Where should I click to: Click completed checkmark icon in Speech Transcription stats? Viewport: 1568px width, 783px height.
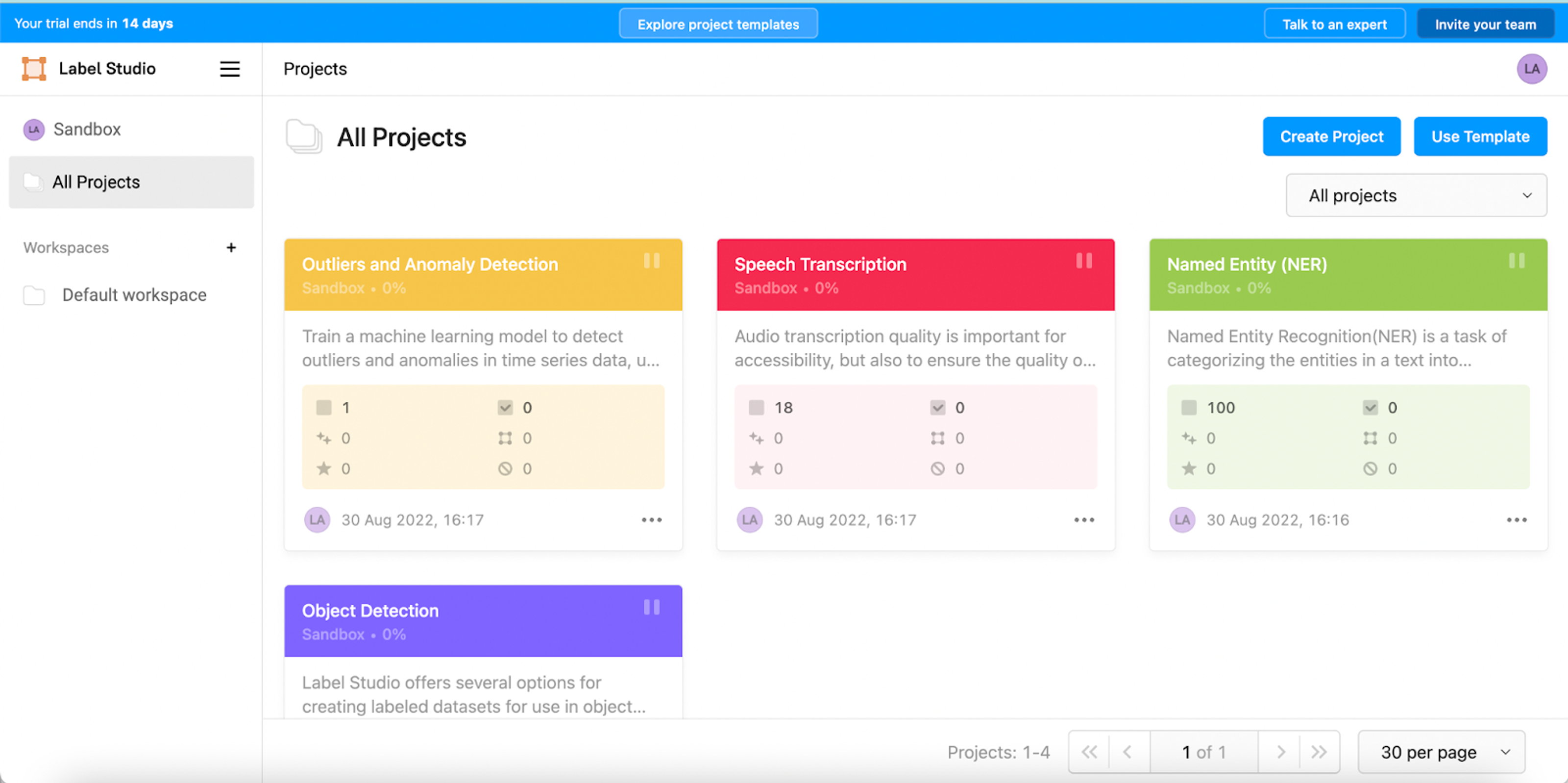[x=937, y=408]
